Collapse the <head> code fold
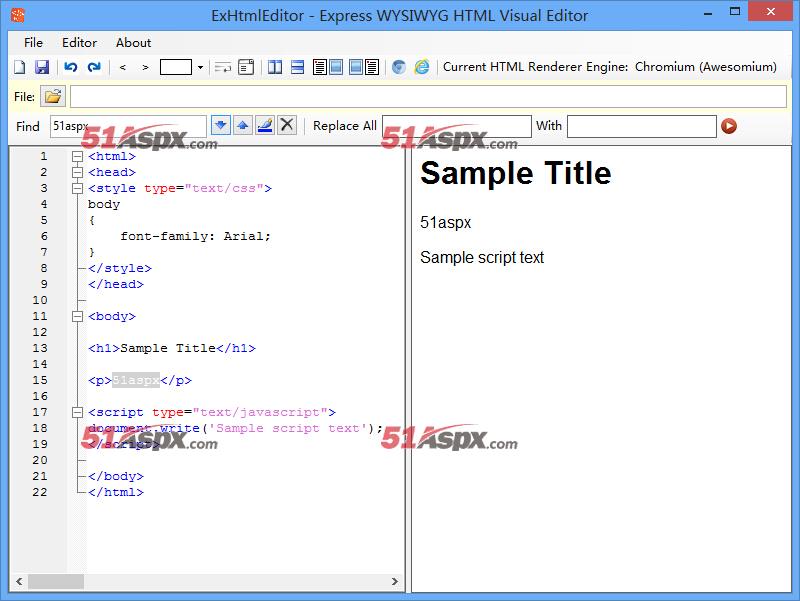Image resolution: width=800 pixels, height=601 pixels. click(77, 172)
